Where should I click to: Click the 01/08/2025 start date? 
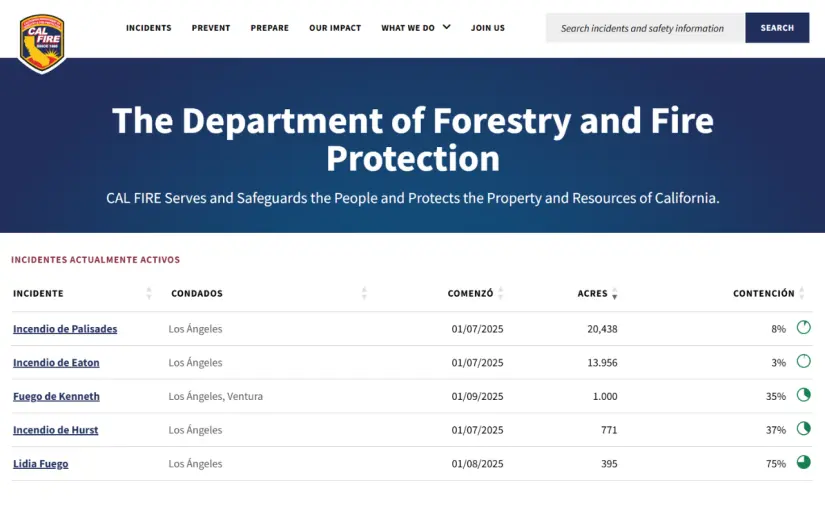(477, 463)
